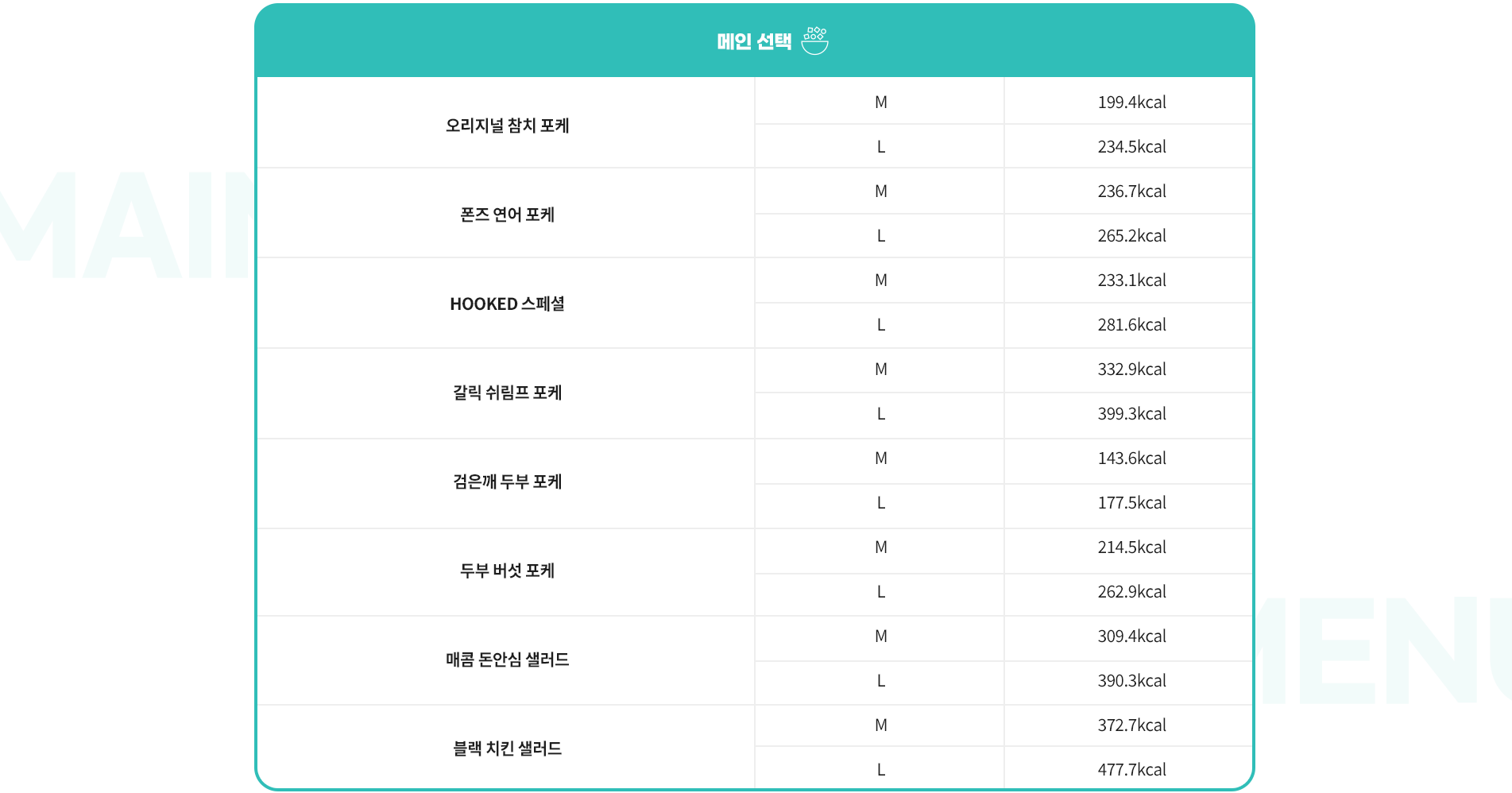Click the M size cell beside 372.7kcal
The width and height of the screenshot is (1512, 793).
pyautogui.click(x=880, y=725)
